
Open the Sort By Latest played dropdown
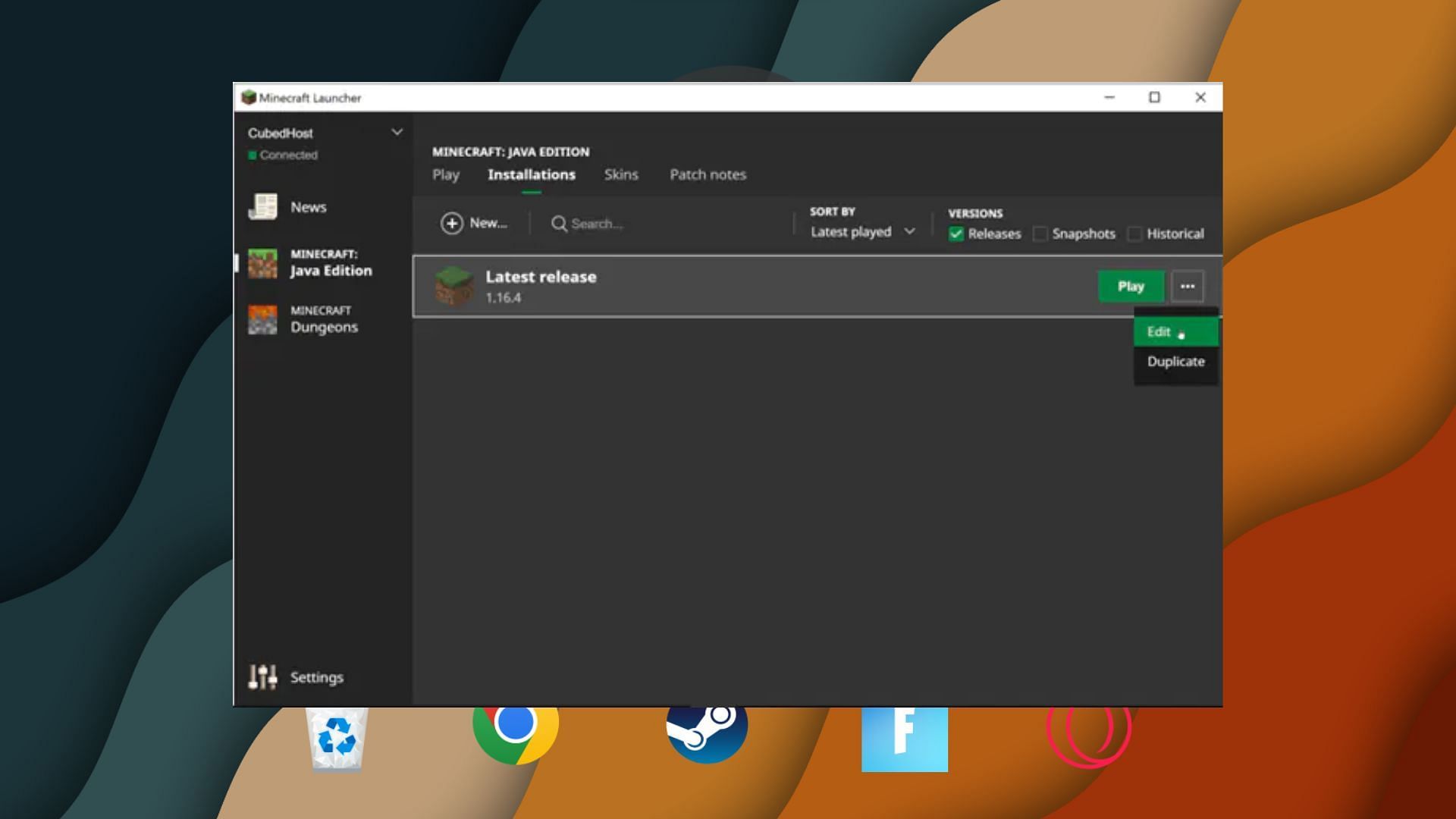pyautogui.click(x=863, y=232)
